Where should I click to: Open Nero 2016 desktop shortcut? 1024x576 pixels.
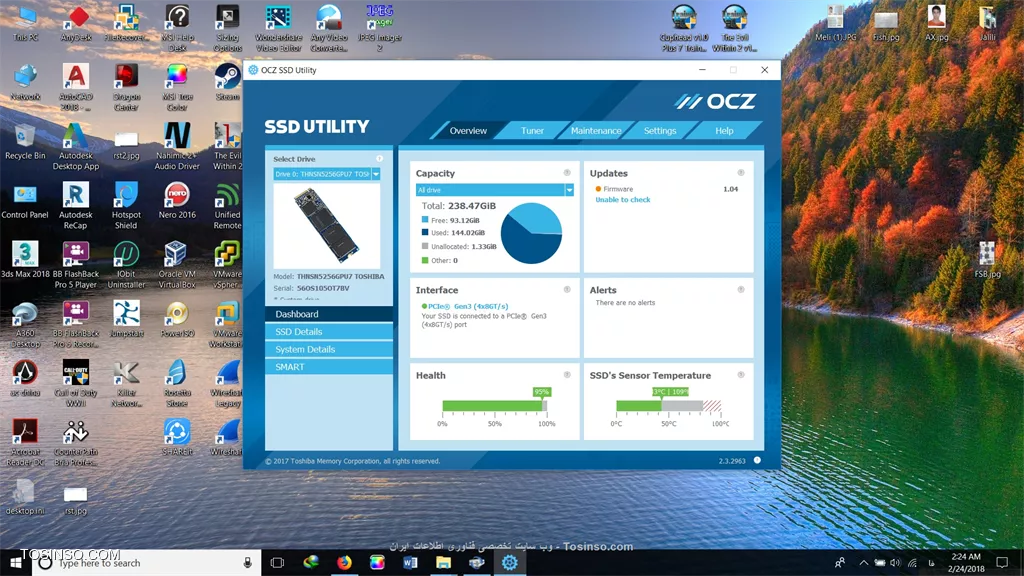click(177, 201)
